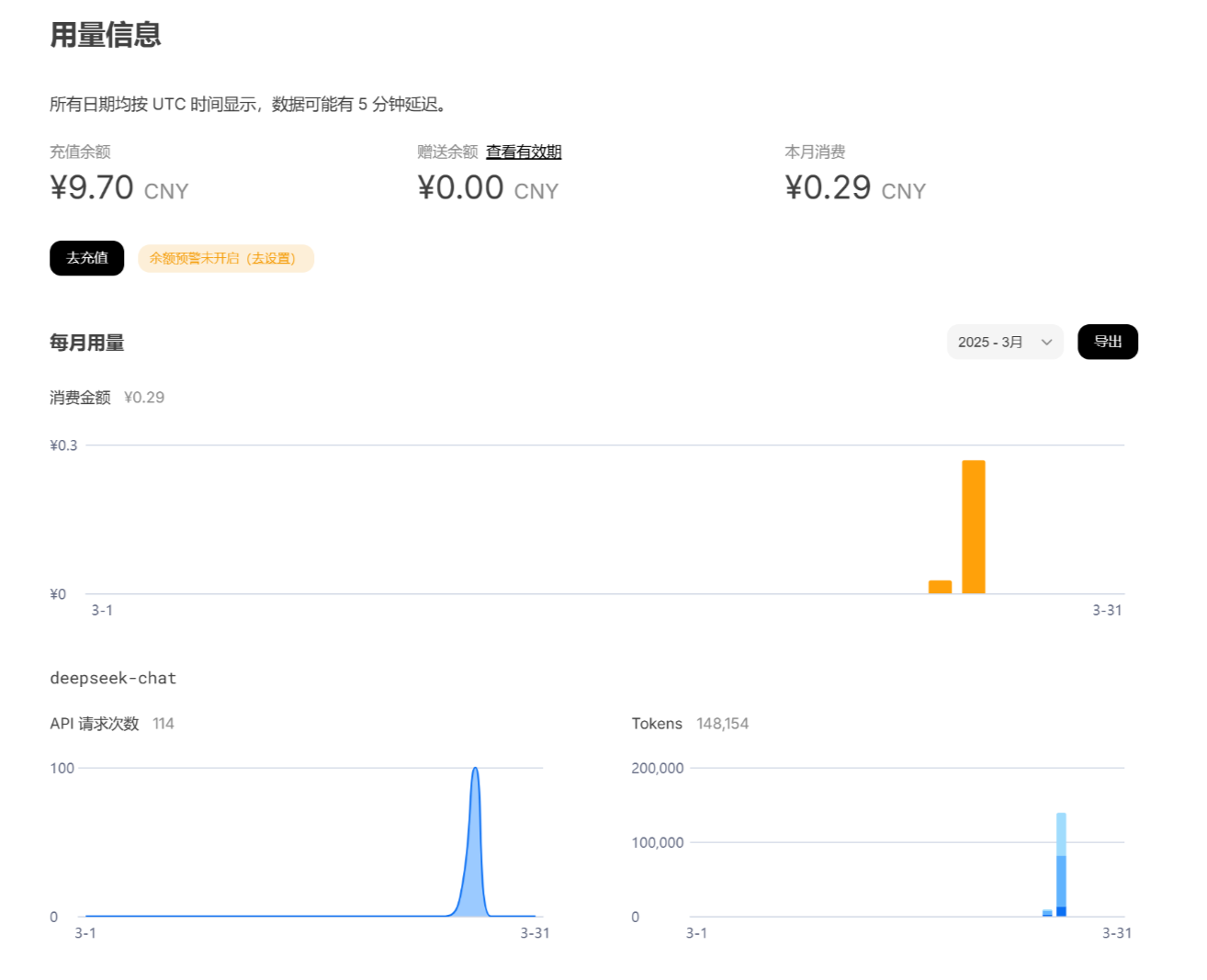
Task: Click the small Tokens bar left of tall one
Action: click(1047, 913)
